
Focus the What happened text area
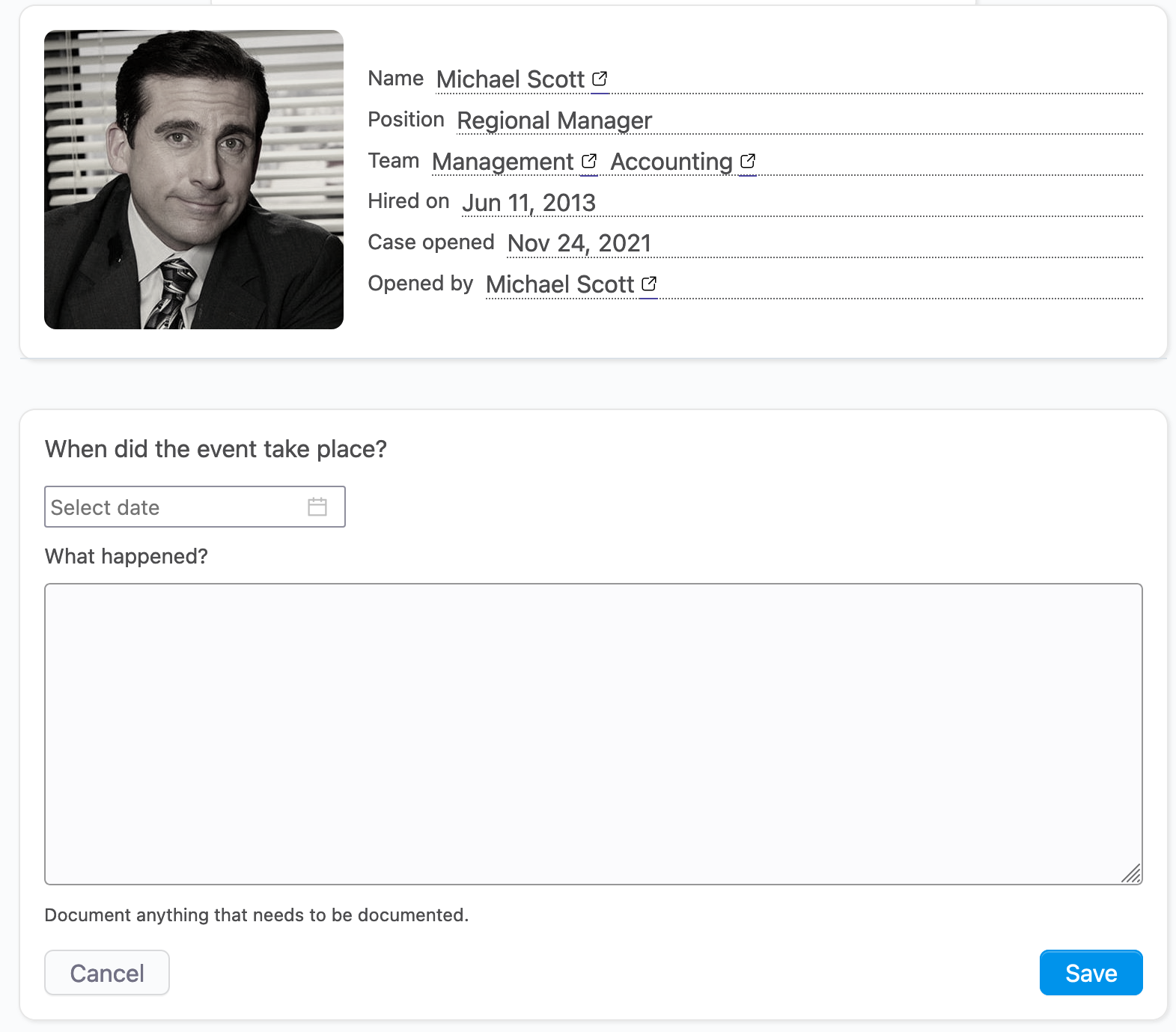click(594, 734)
